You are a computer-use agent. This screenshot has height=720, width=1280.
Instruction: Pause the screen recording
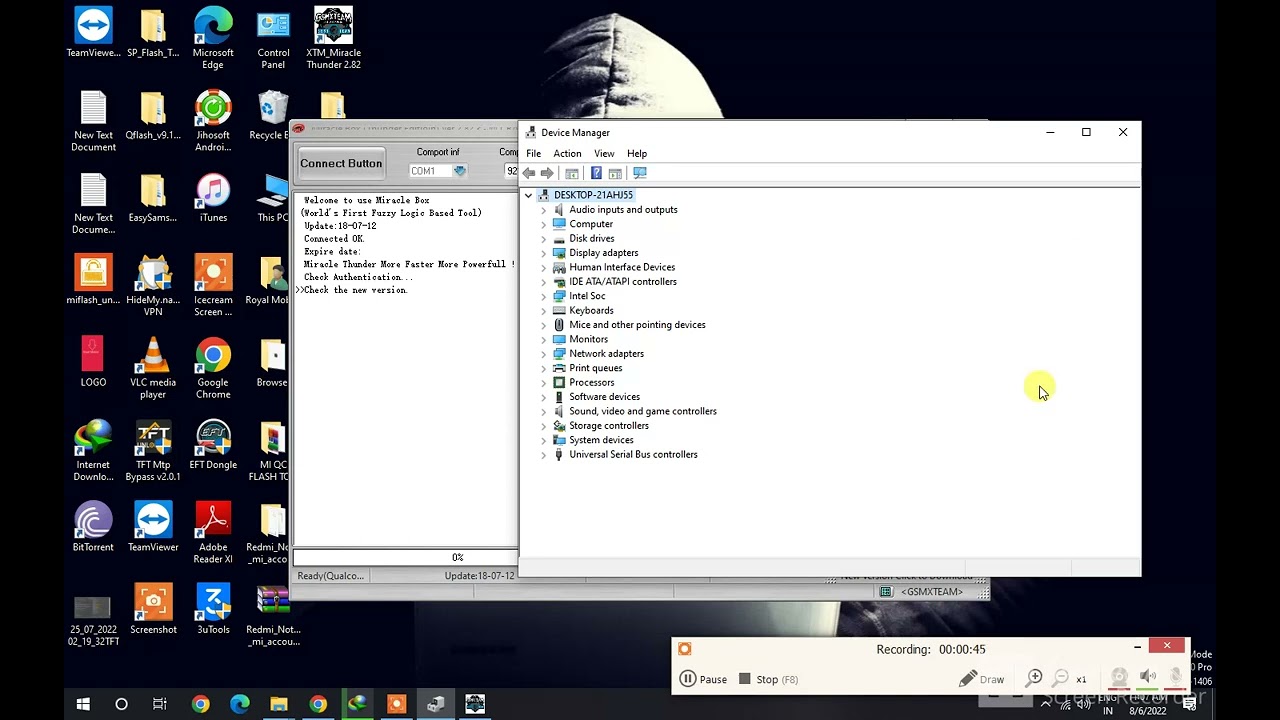click(x=703, y=680)
